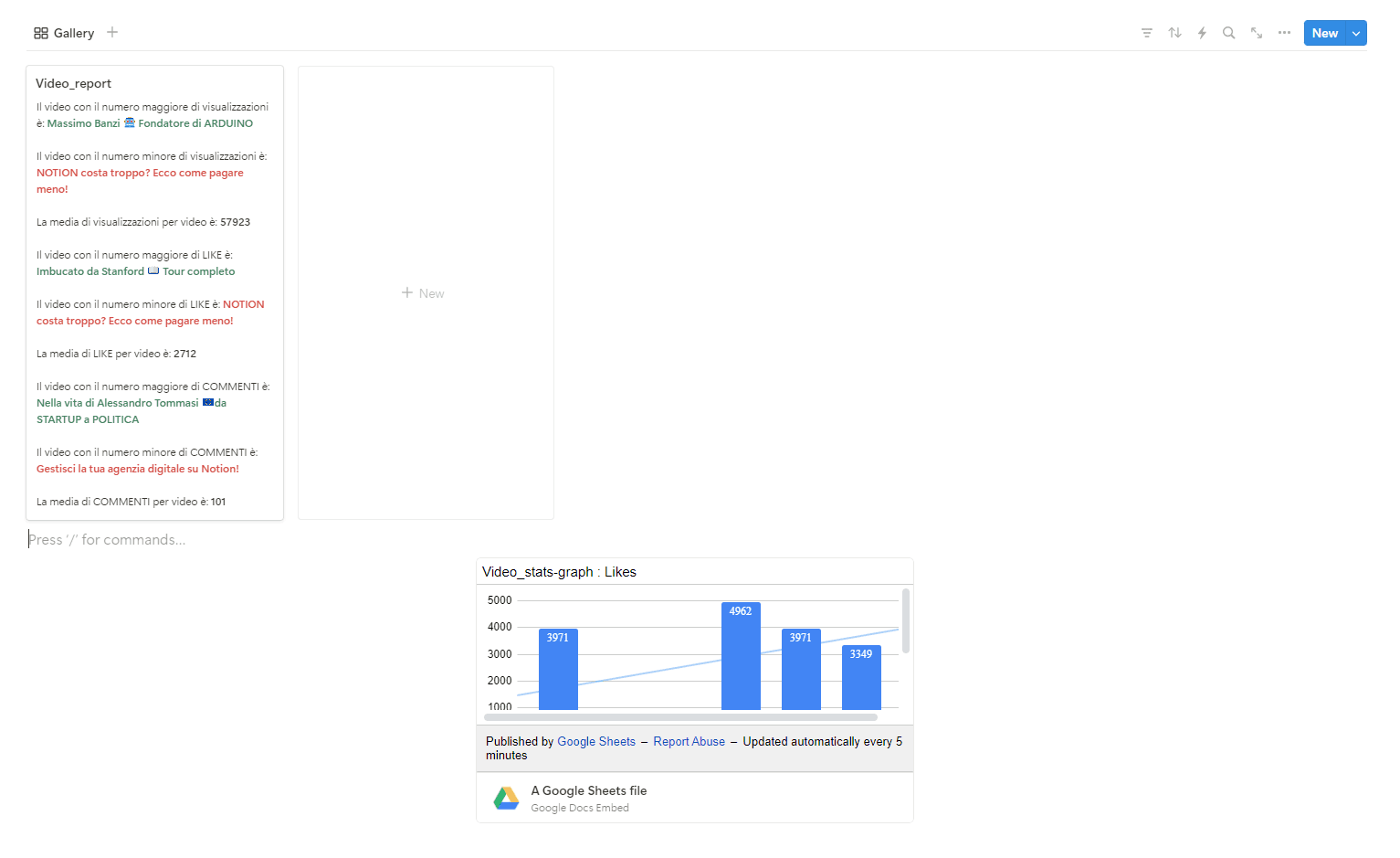Click 'Massimo Banzi Fondatore di ARDUINO' text
This screenshot has height=858, width=1400.
(x=150, y=123)
